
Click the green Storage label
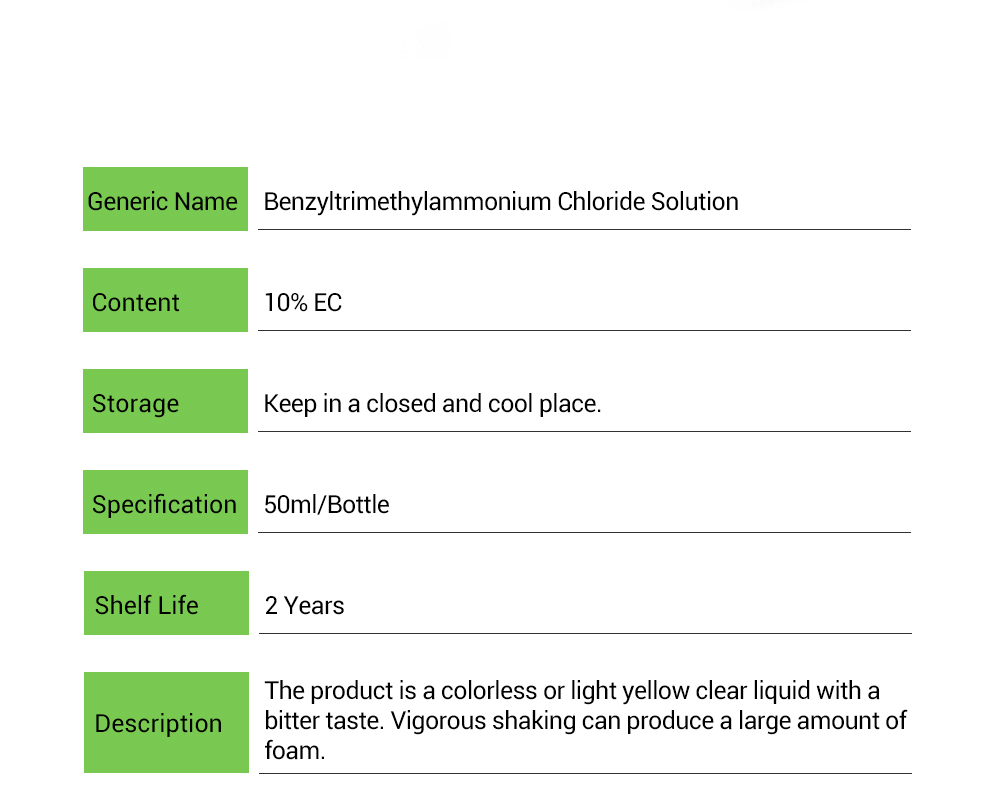[x=164, y=402]
